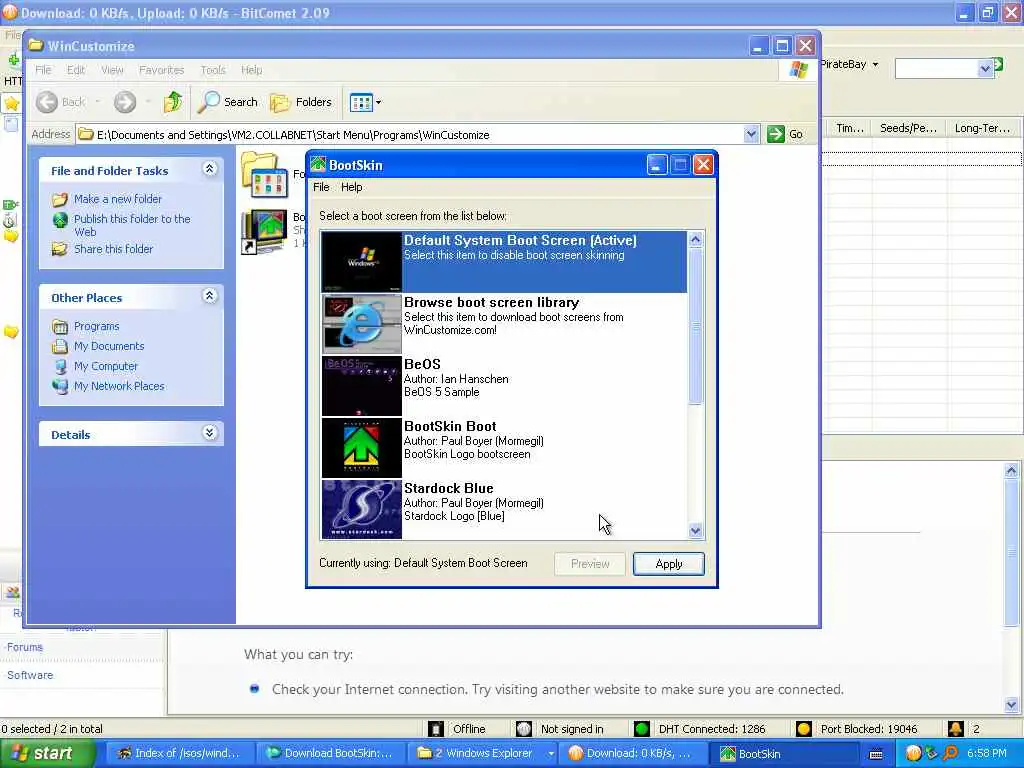1024x768 pixels.
Task: Click Publish this folder to the Web
Action: 132,225
